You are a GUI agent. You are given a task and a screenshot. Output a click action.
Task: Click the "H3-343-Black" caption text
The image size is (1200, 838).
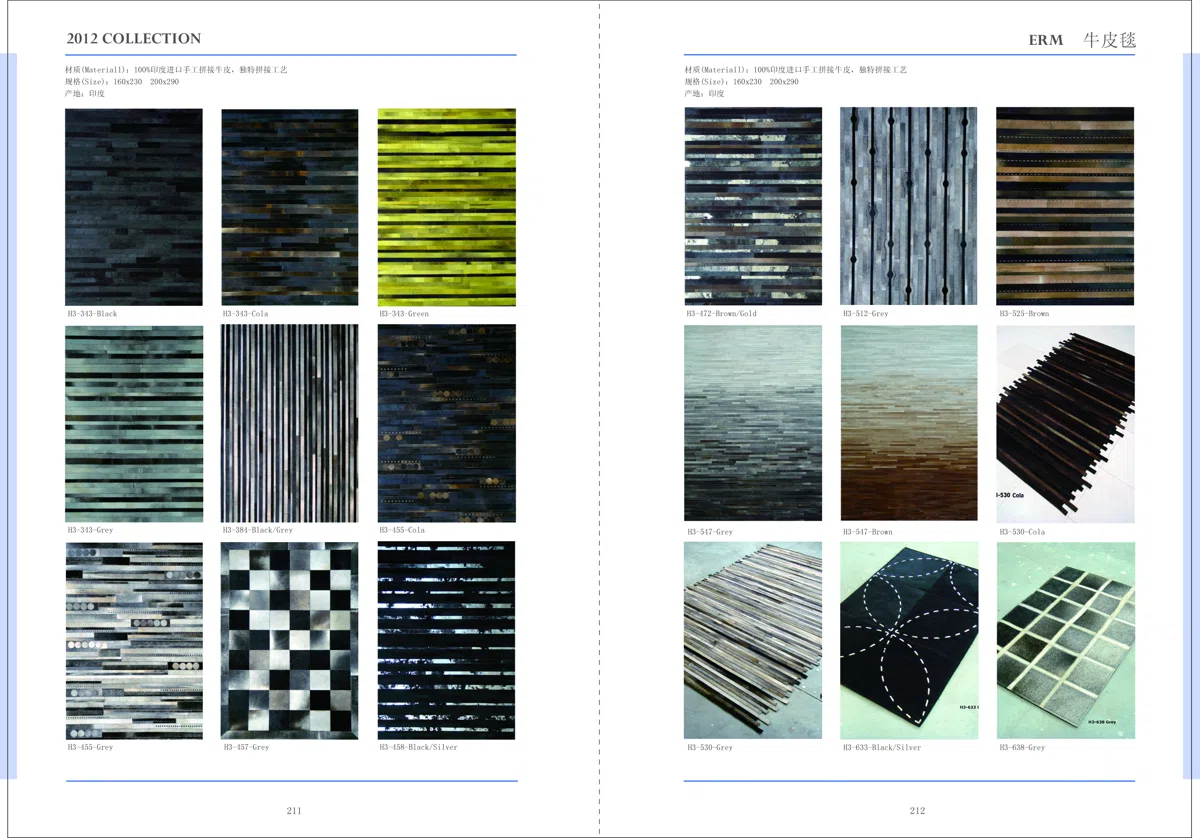(93, 314)
